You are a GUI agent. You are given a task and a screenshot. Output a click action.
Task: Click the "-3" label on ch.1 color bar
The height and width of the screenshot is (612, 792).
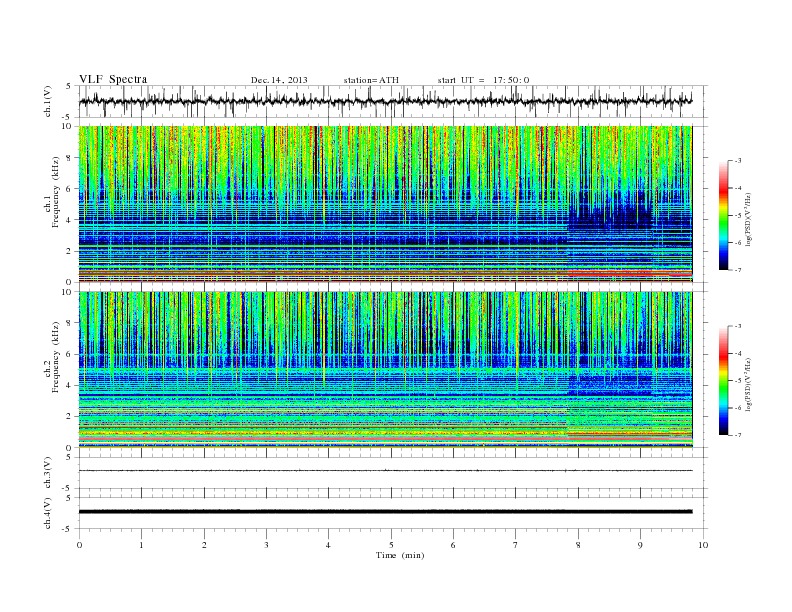tap(738, 161)
